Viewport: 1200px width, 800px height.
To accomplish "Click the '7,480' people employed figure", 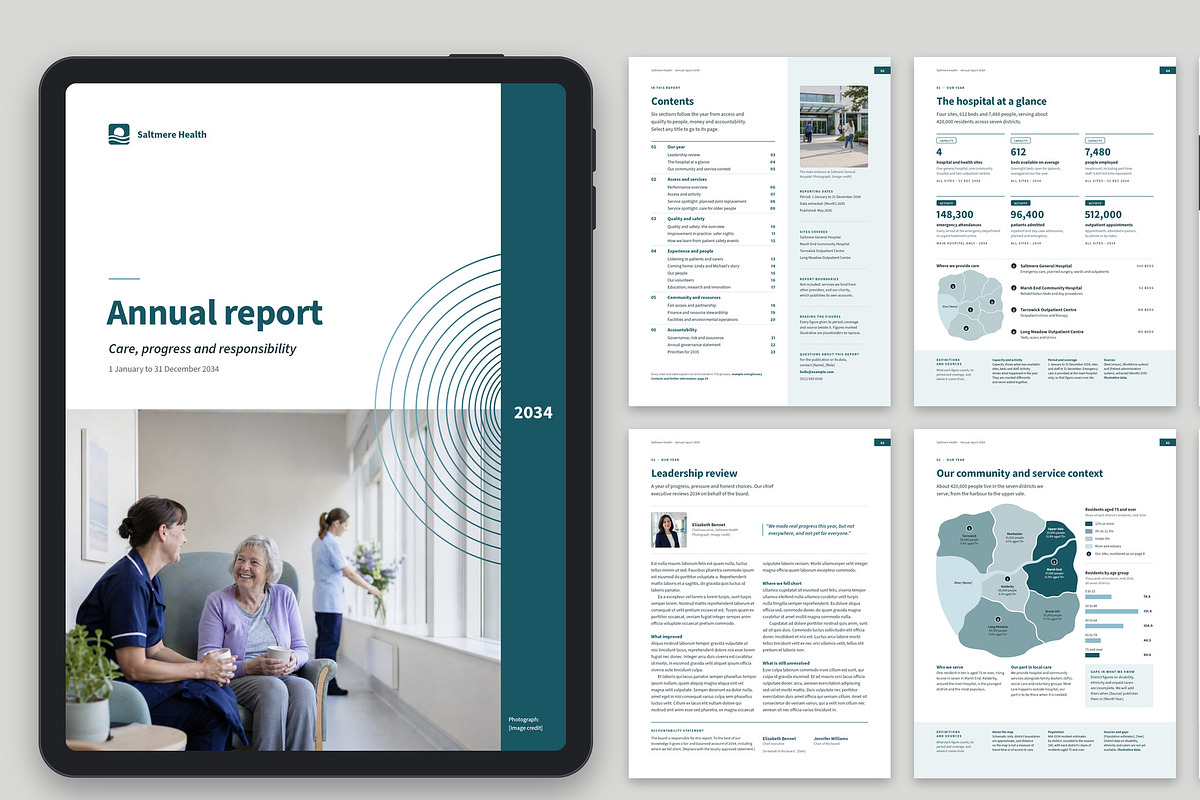I will (x=1098, y=152).
